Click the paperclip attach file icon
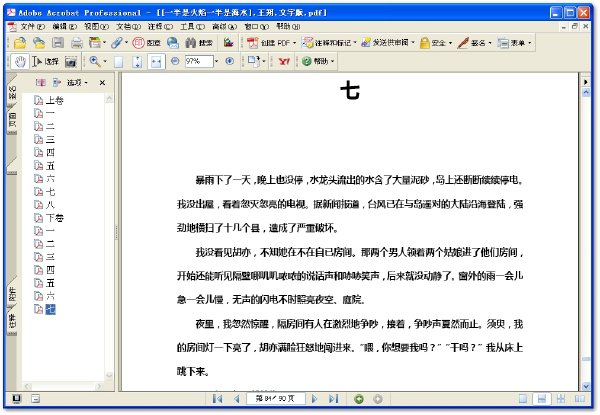The height and width of the screenshot is (415, 600). click(x=117, y=42)
